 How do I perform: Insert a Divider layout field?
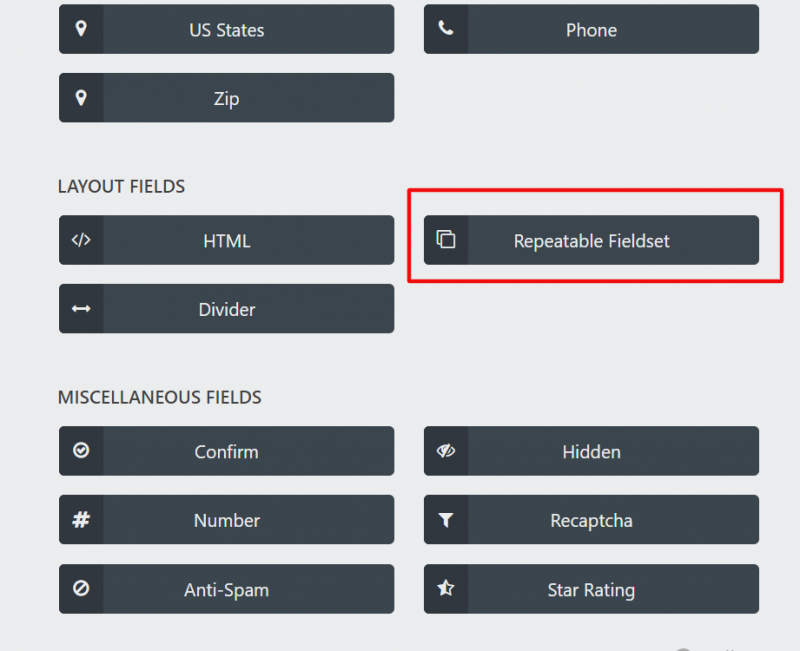227,310
